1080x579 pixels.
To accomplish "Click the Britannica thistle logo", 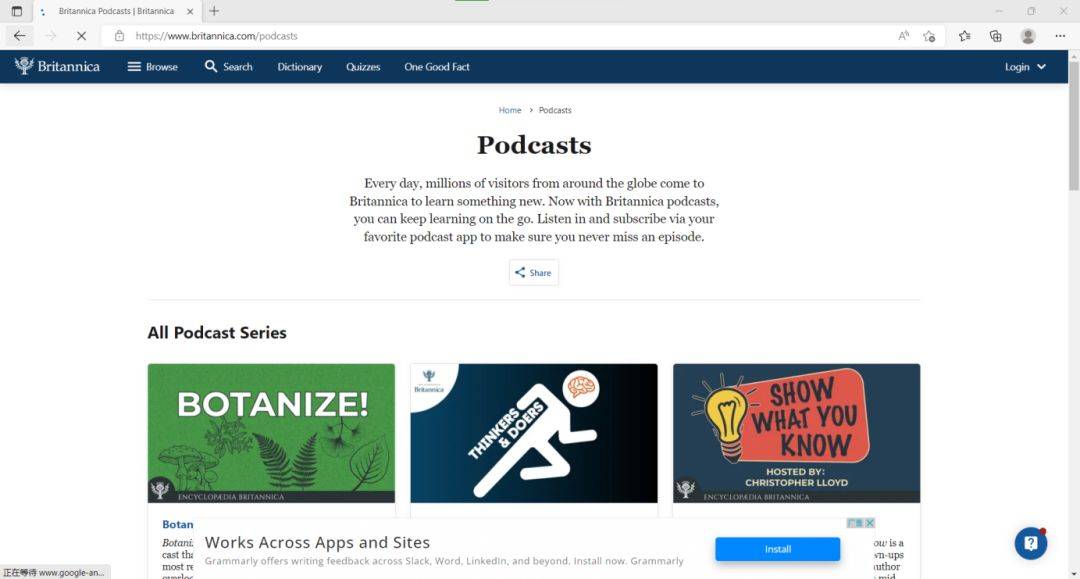I will click(57, 66).
